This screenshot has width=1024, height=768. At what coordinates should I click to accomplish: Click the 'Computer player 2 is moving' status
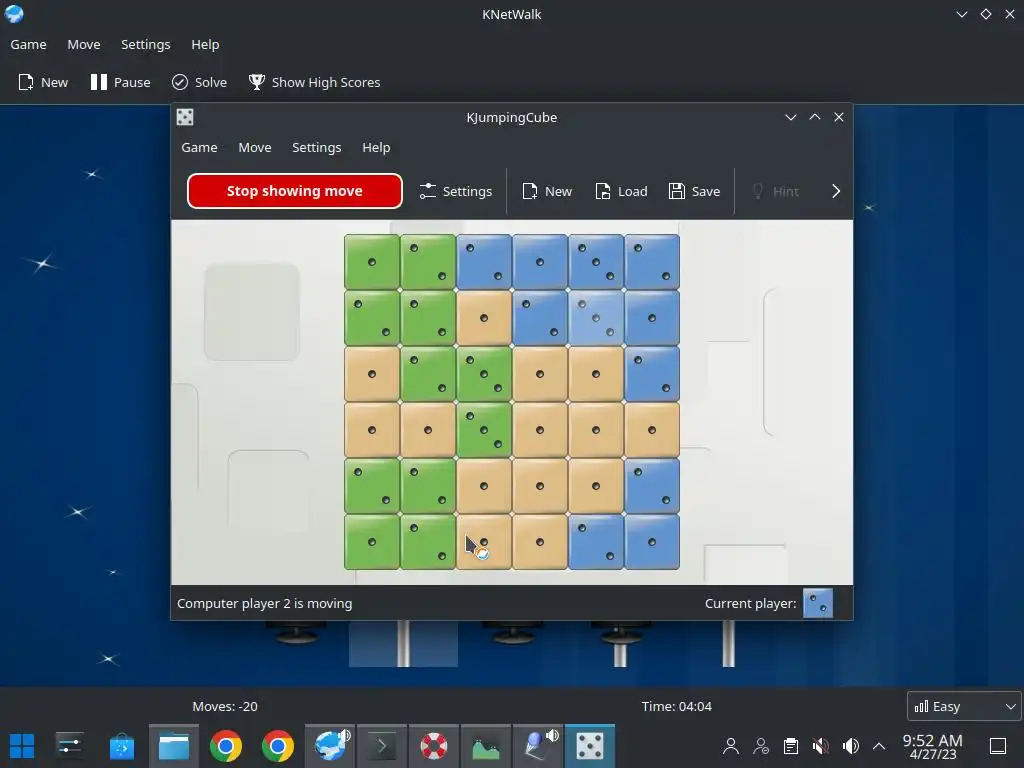[264, 603]
